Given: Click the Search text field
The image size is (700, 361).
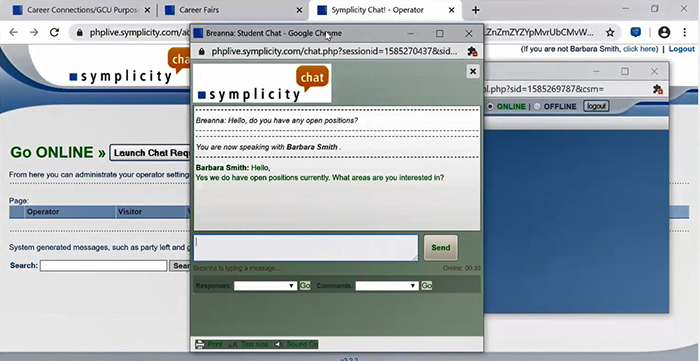Looking at the screenshot, I should click(103, 266).
